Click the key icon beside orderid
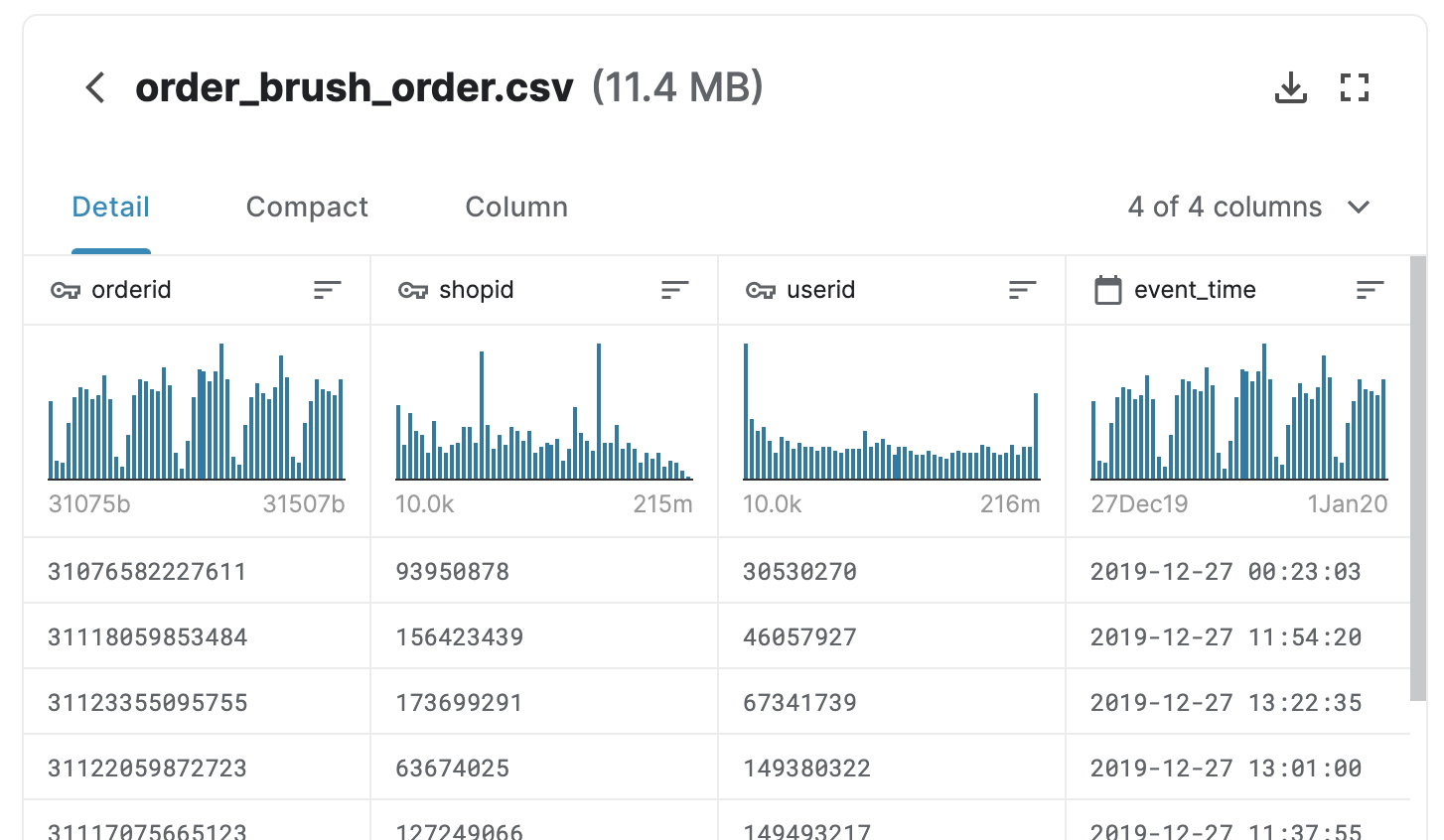The image size is (1444, 840). coord(65,290)
